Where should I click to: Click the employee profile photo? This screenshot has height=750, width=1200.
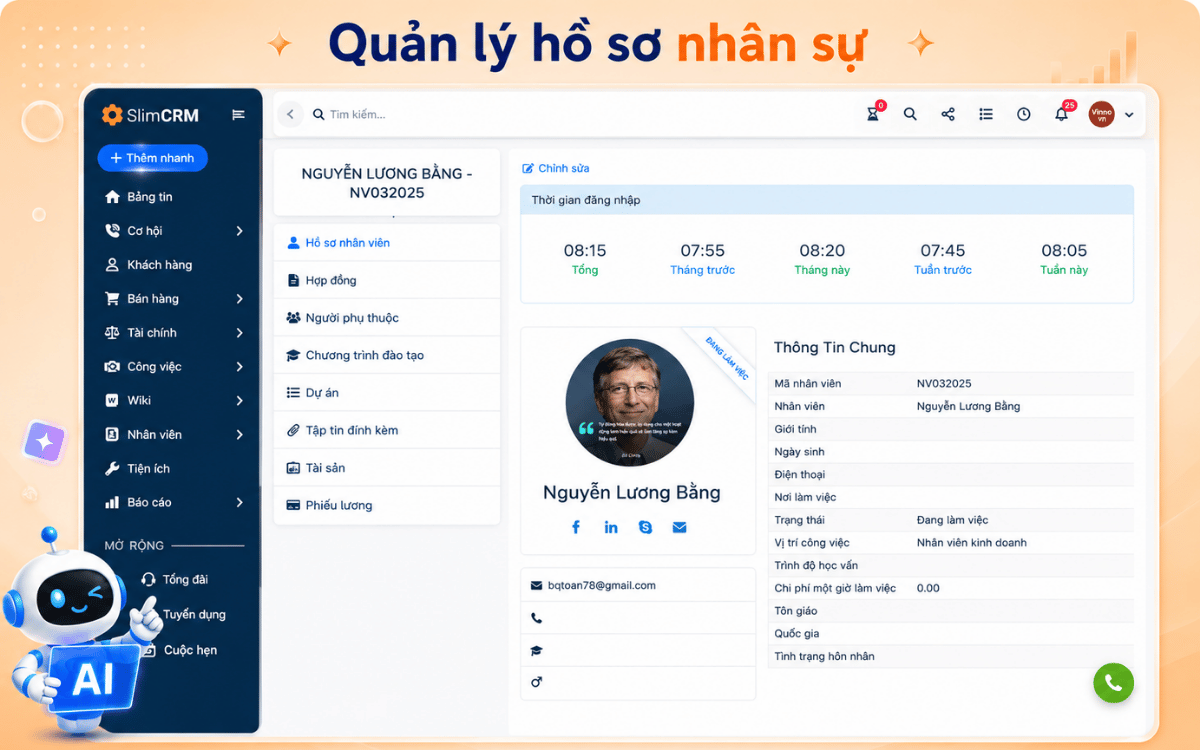point(630,403)
